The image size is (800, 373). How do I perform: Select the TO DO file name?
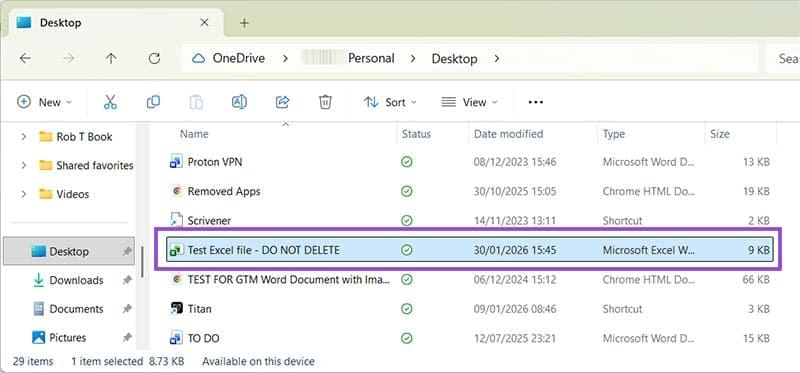(204, 338)
